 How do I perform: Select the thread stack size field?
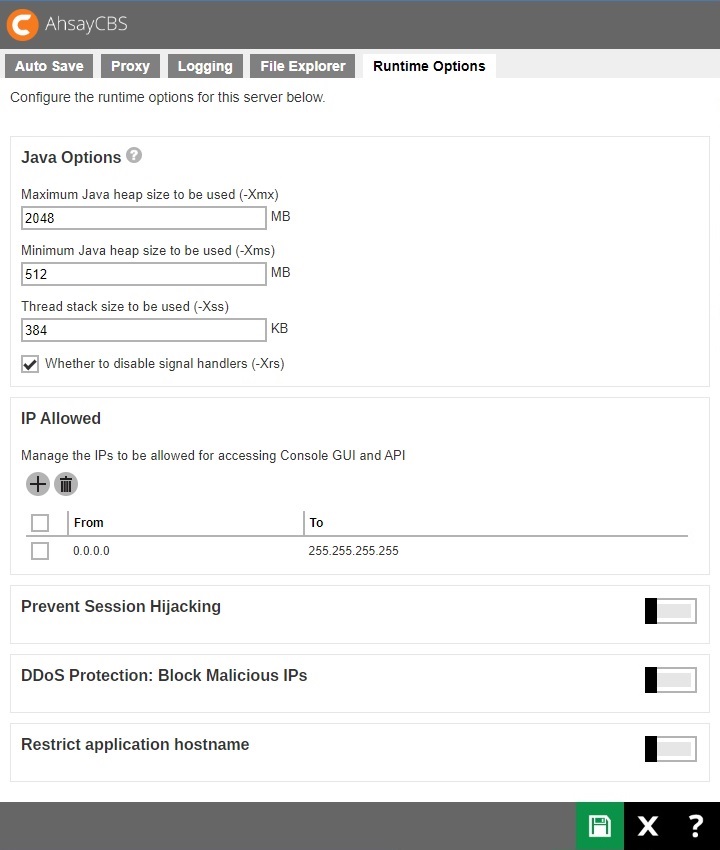tap(143, 329)
